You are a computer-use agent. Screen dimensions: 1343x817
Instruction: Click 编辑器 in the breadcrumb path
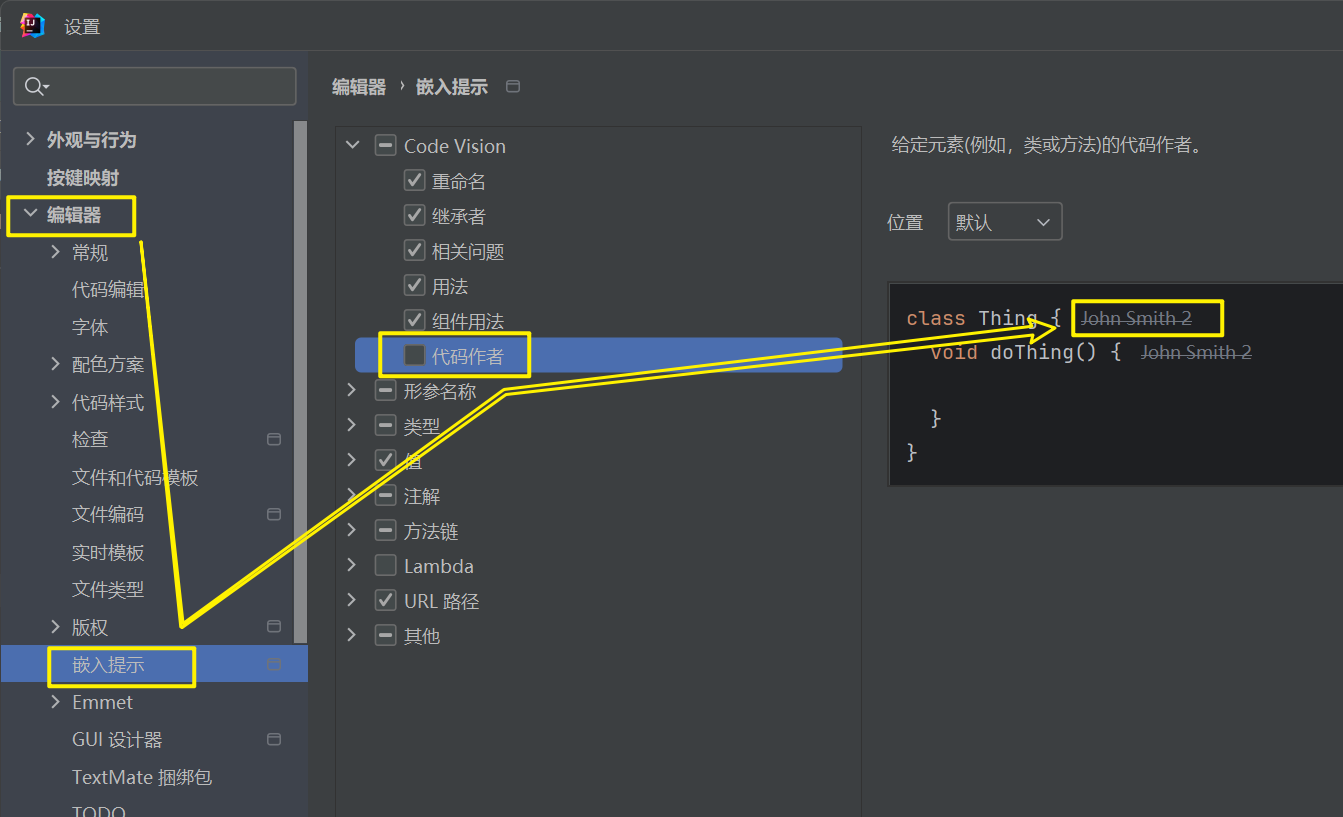(x=359, y=87)
